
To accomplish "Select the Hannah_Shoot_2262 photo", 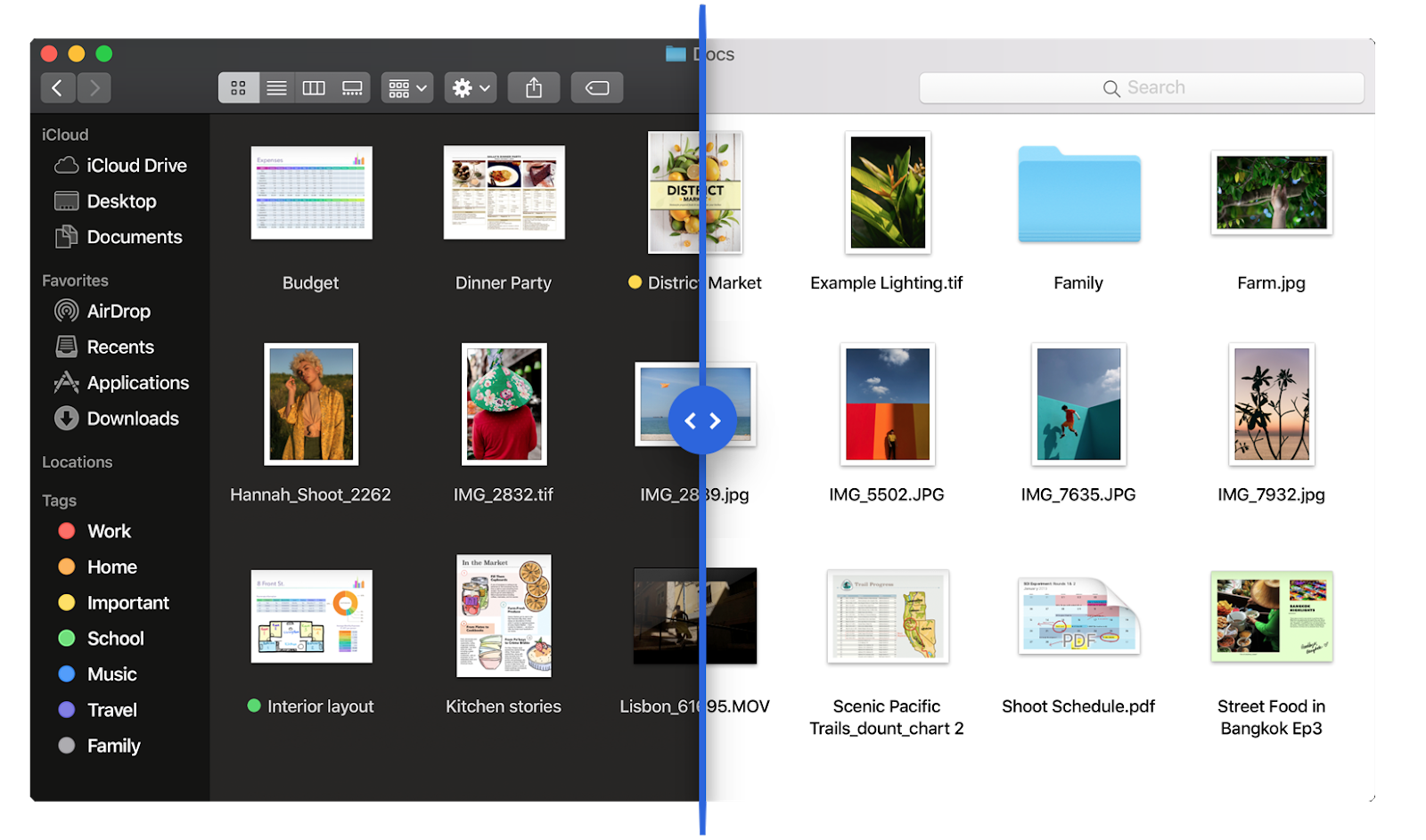I will pyautogui.click(x=311, y=404).
